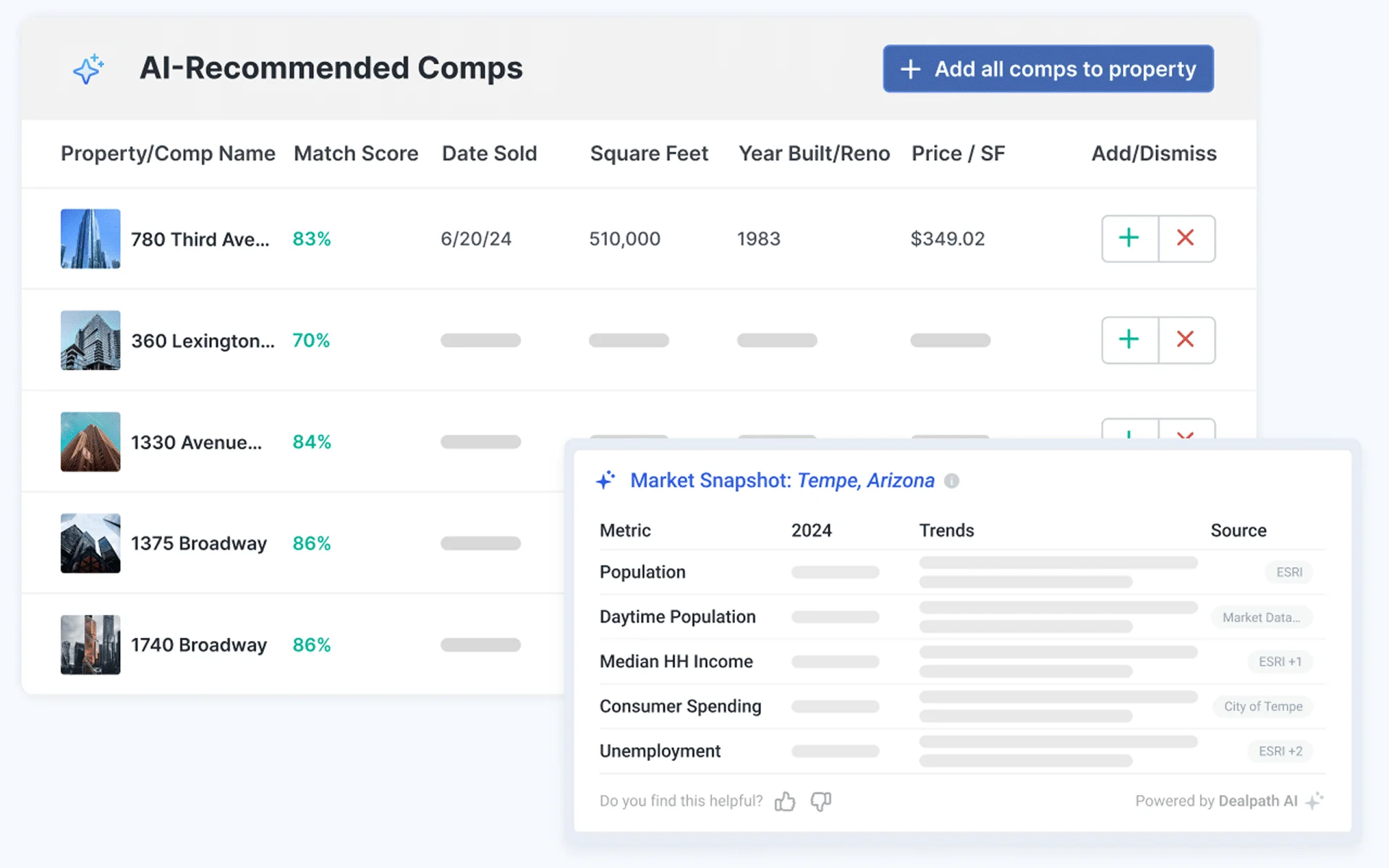This screenshot has height=868, width=1389.
Task: Give a thumbs down on Market Snapshot feedback
Action: click(x=821, y=801)
